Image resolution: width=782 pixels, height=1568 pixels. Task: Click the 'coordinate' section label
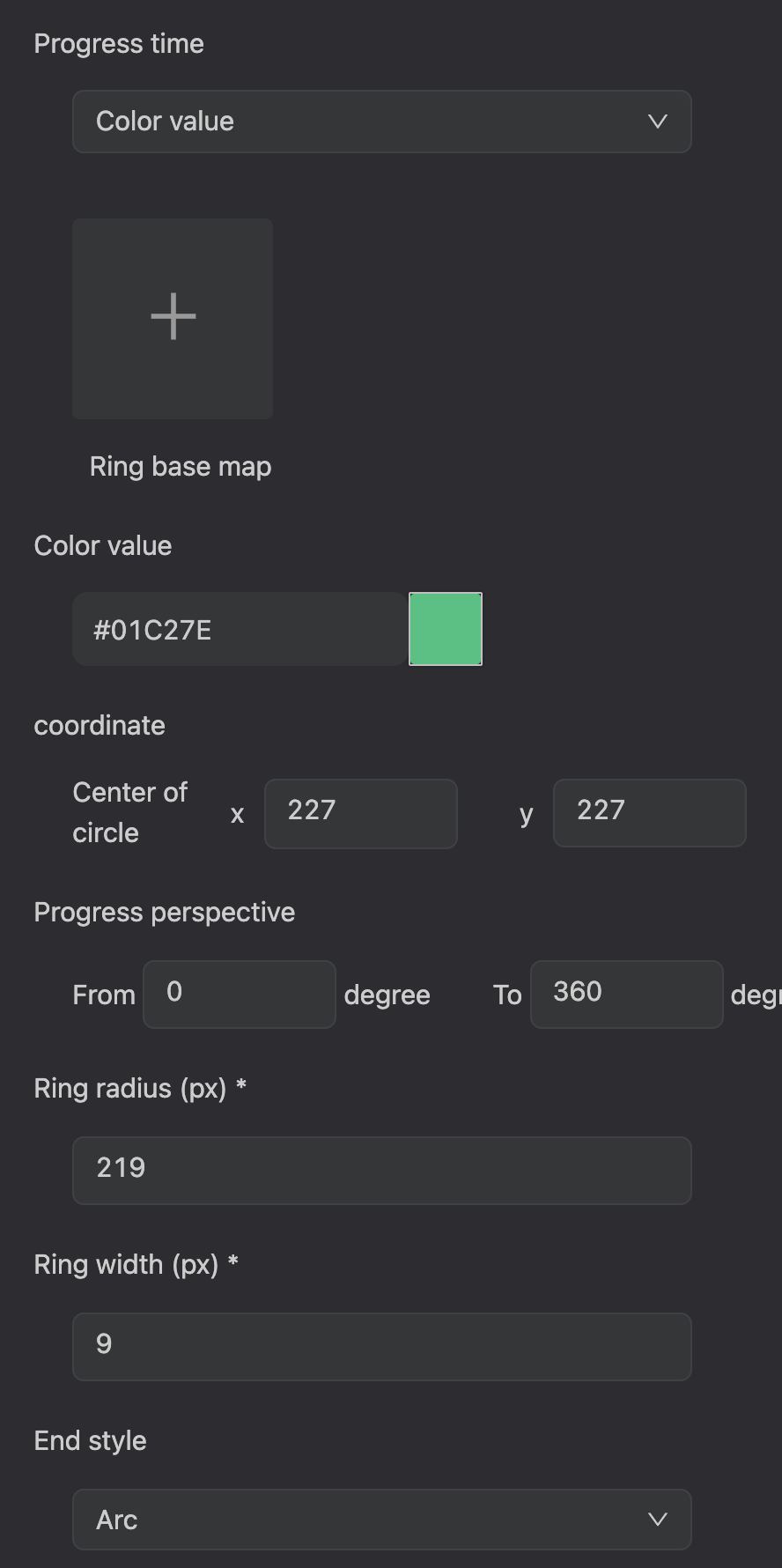(x=100, y=726)
